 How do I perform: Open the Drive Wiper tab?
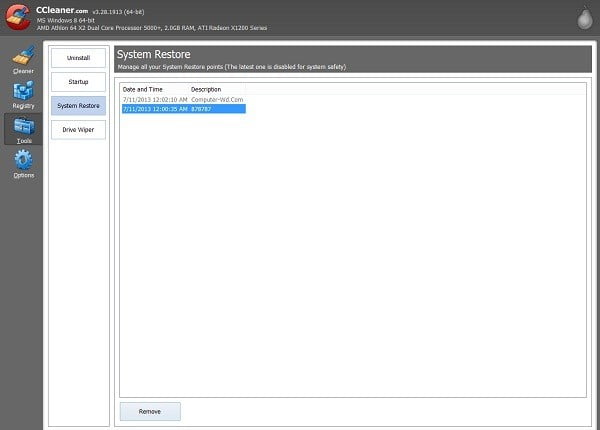pos(78,130)
